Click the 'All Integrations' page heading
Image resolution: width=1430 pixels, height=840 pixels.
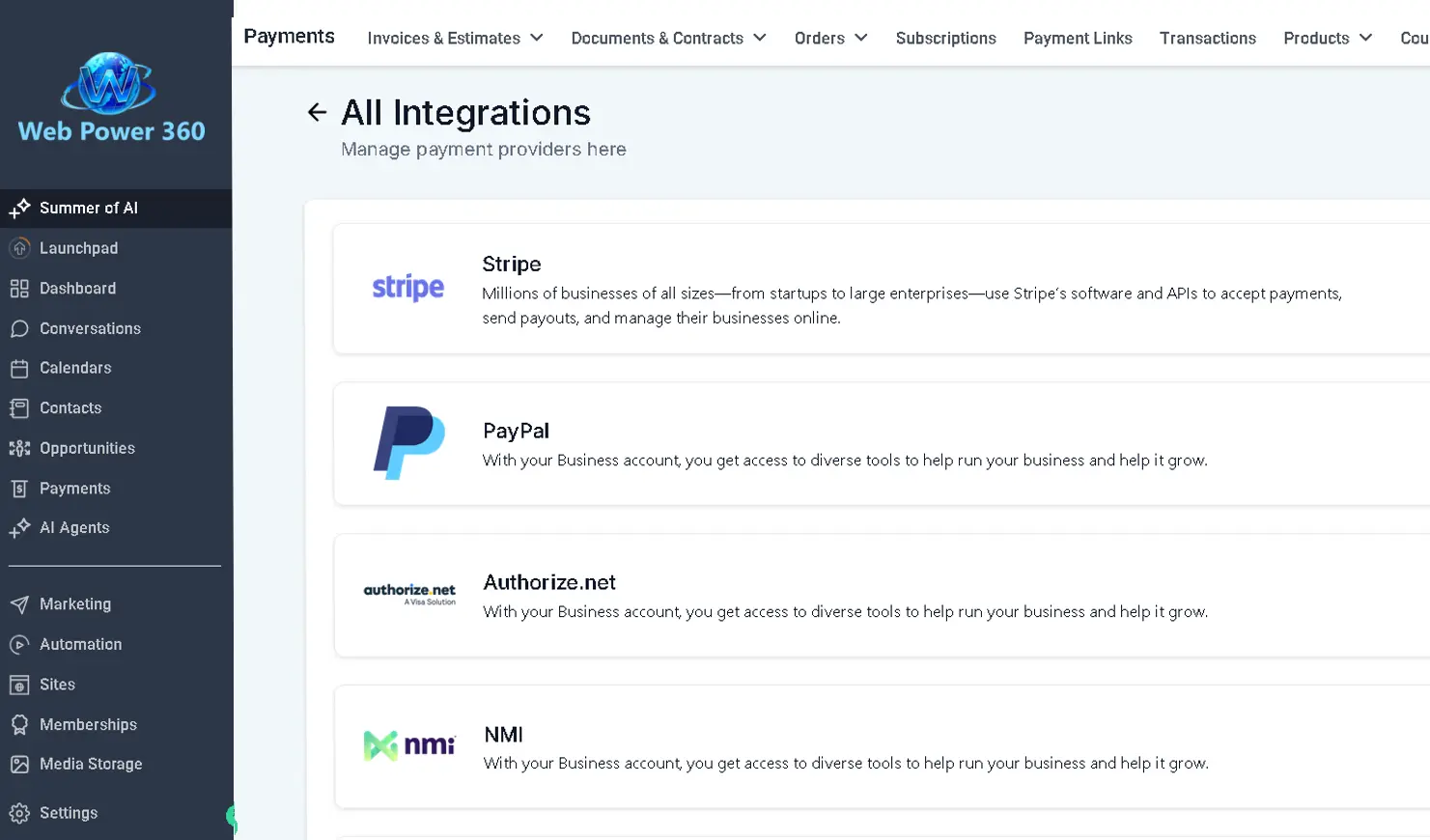[x=465, y=113]
